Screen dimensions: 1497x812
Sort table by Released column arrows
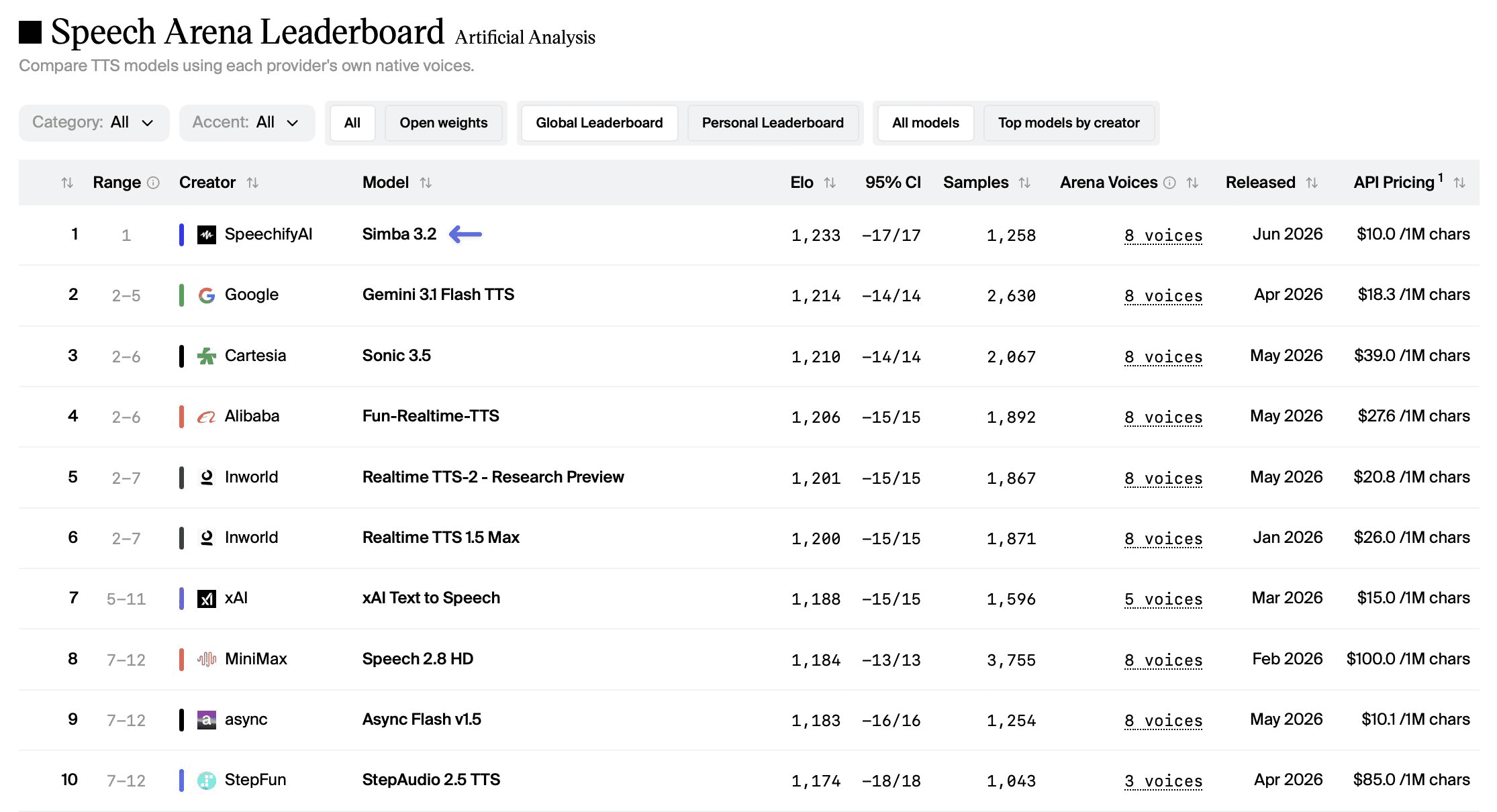[1312, 183]
